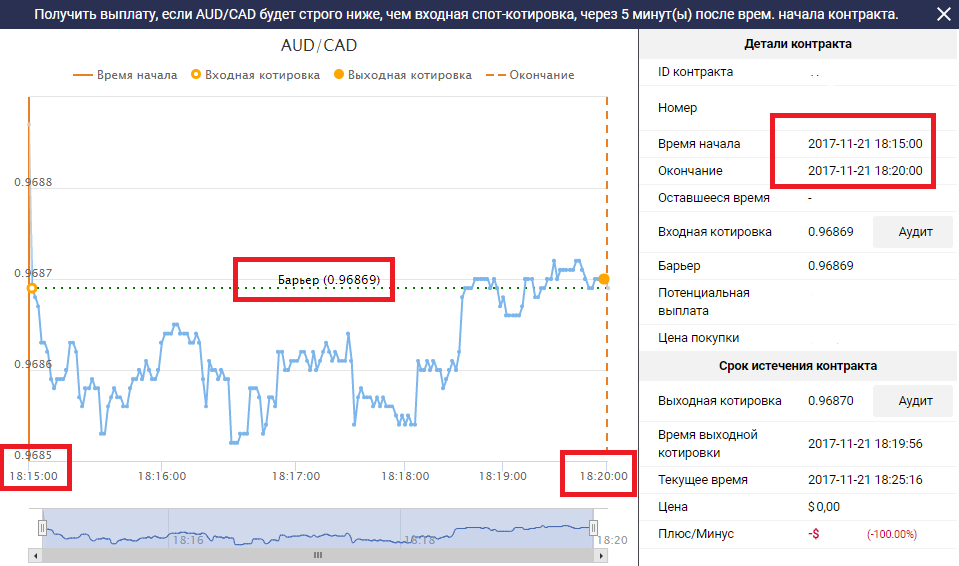Image resolution: width=959 pixels, height=566 pixels.
Task: Click the 'Срок истечения контракта' section header
Action: point(798,366)
